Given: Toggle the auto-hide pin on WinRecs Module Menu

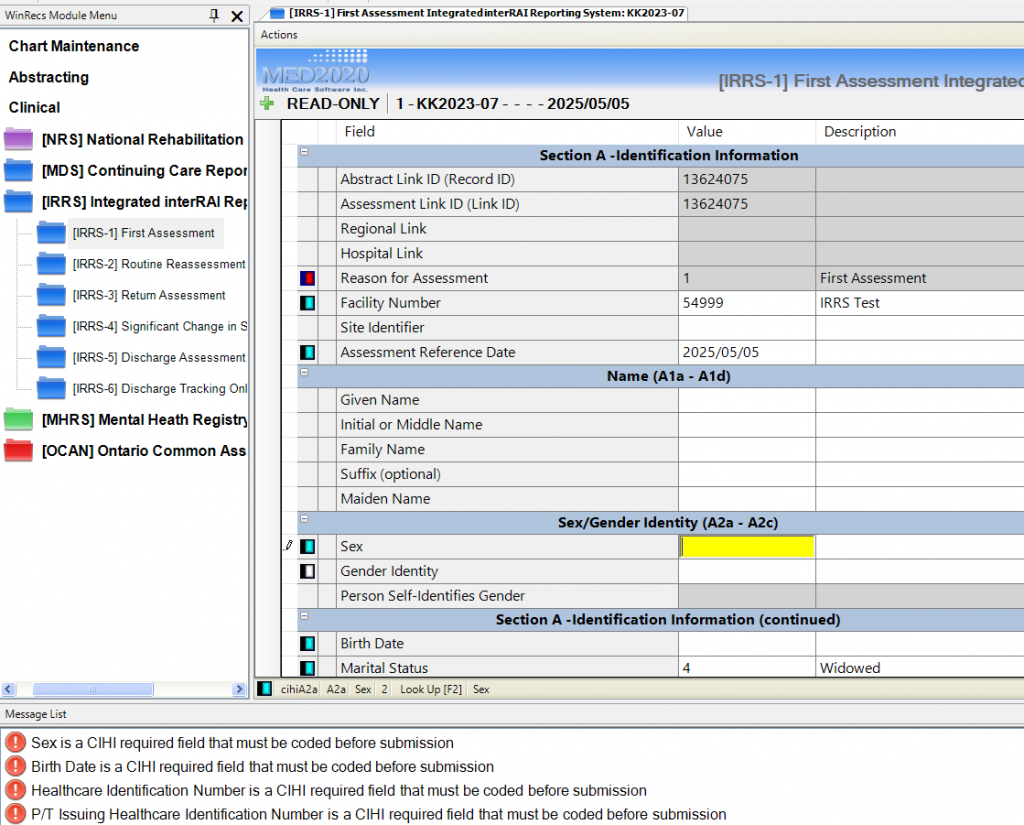Looking at the screenshot, I should click(x=215, y=15).
